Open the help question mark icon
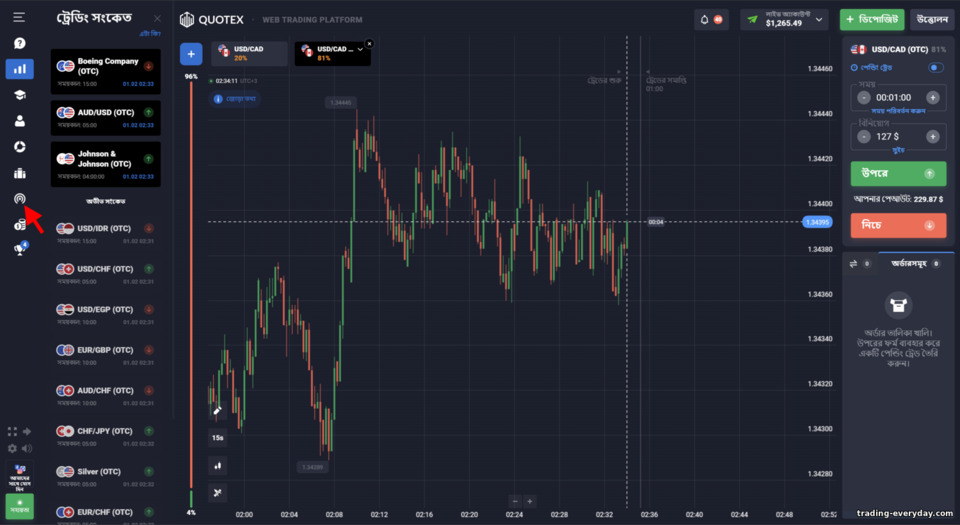The height and width of the screenshot is (525, 960). (20, 43)
